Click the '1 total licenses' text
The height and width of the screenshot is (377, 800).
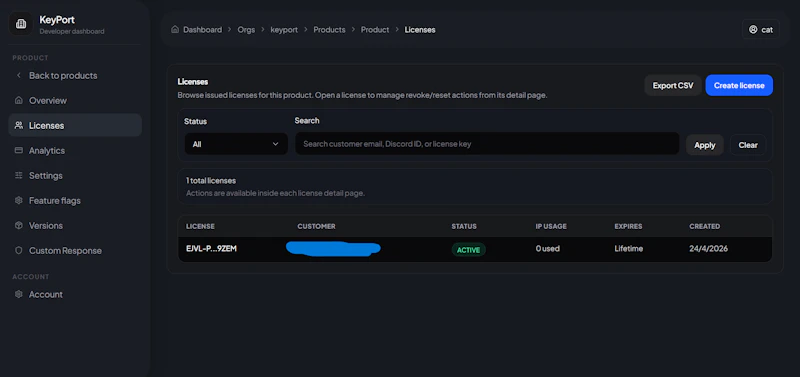tap(211, 181)
